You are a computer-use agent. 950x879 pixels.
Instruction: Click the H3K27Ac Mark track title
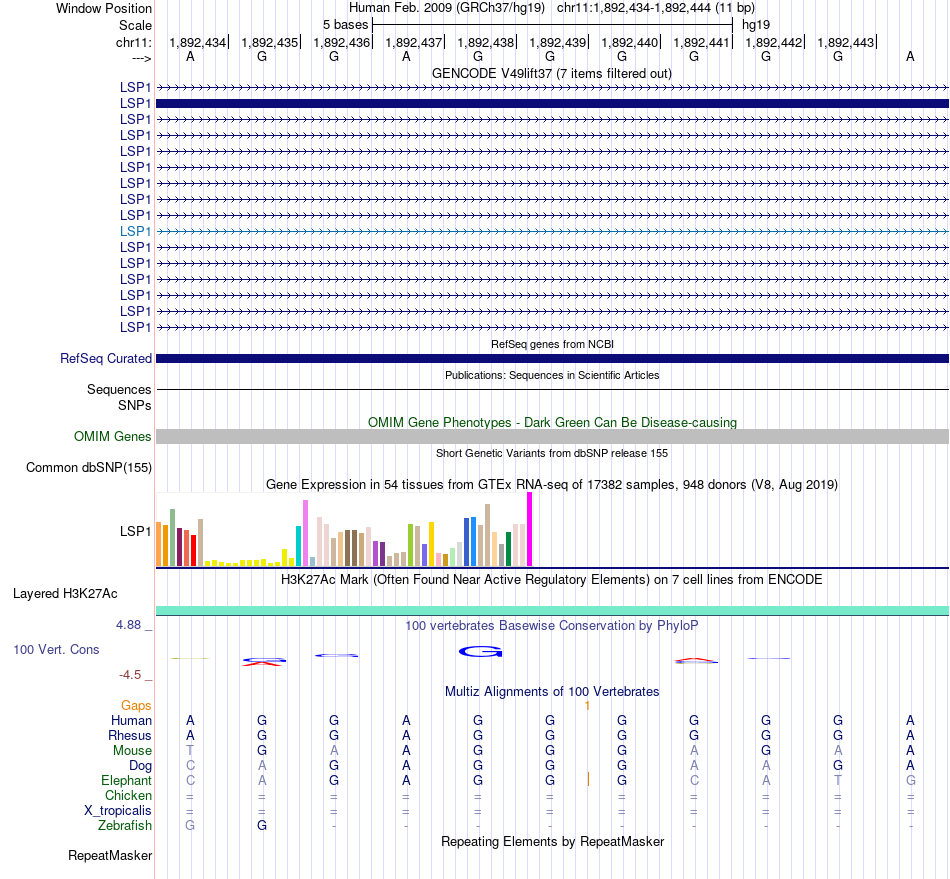click(552, 580)
